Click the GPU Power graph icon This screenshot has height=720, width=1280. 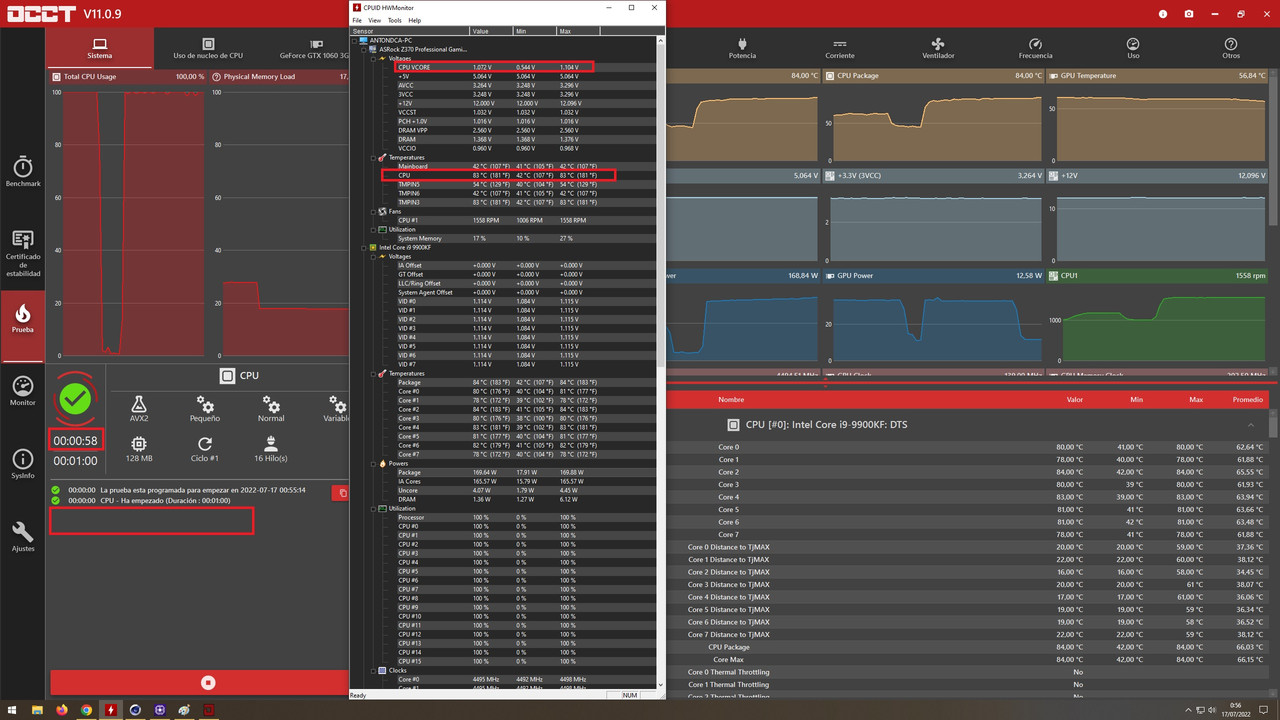coord(829,275)
